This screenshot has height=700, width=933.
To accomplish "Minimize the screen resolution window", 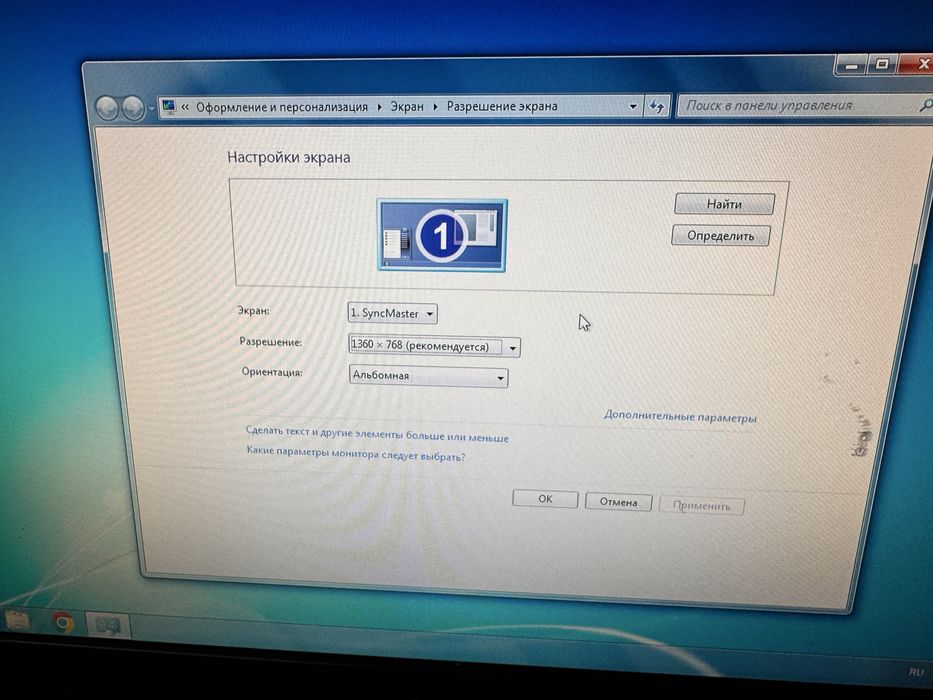I will pyautogui.click(x=851, y=65).
